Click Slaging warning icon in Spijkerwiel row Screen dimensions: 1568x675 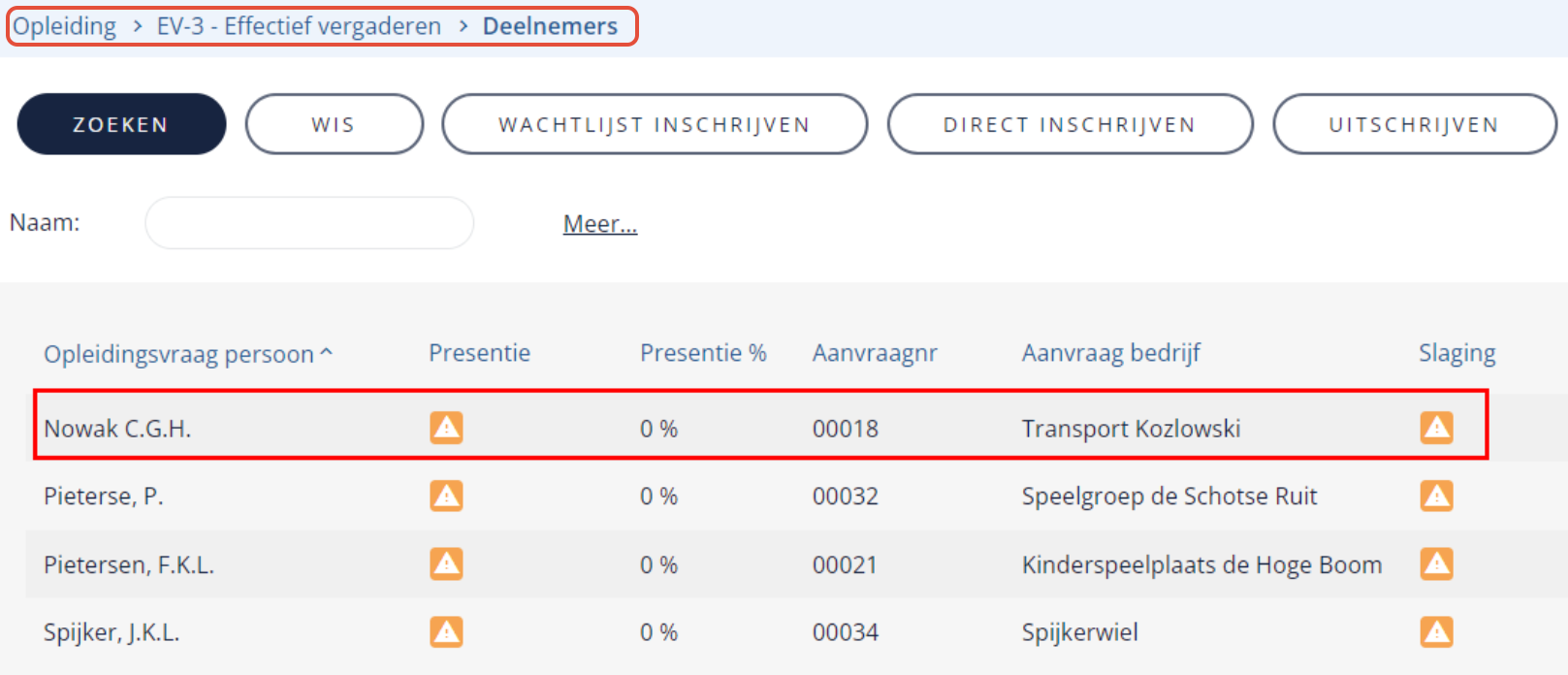(1436, 631)
